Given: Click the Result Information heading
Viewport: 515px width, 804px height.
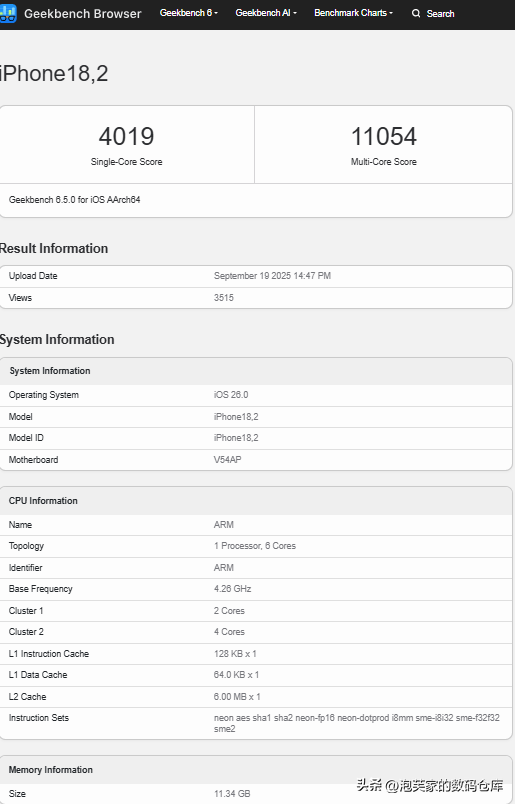Looking at the screenshot, I should tap(54, 249).
